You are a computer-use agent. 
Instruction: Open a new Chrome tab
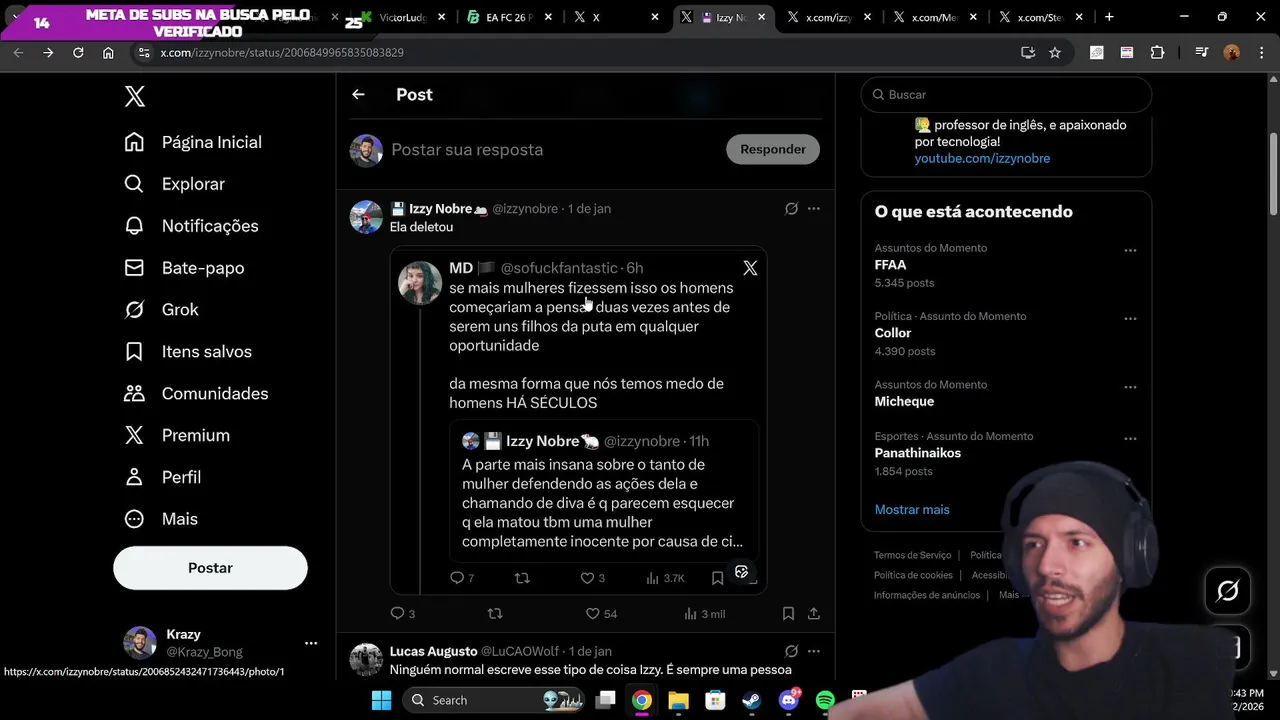[1109, 17]
